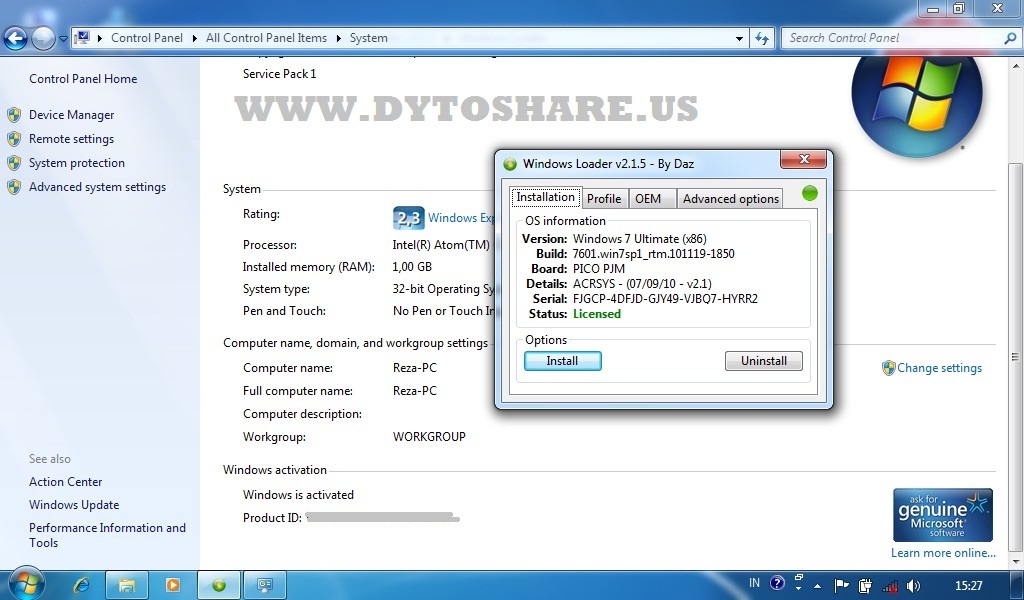Open Windows Explorer from the taskbar
The height and width of the screenshot is (600, 1024).
pyautogui.click(x=127, y=584)
